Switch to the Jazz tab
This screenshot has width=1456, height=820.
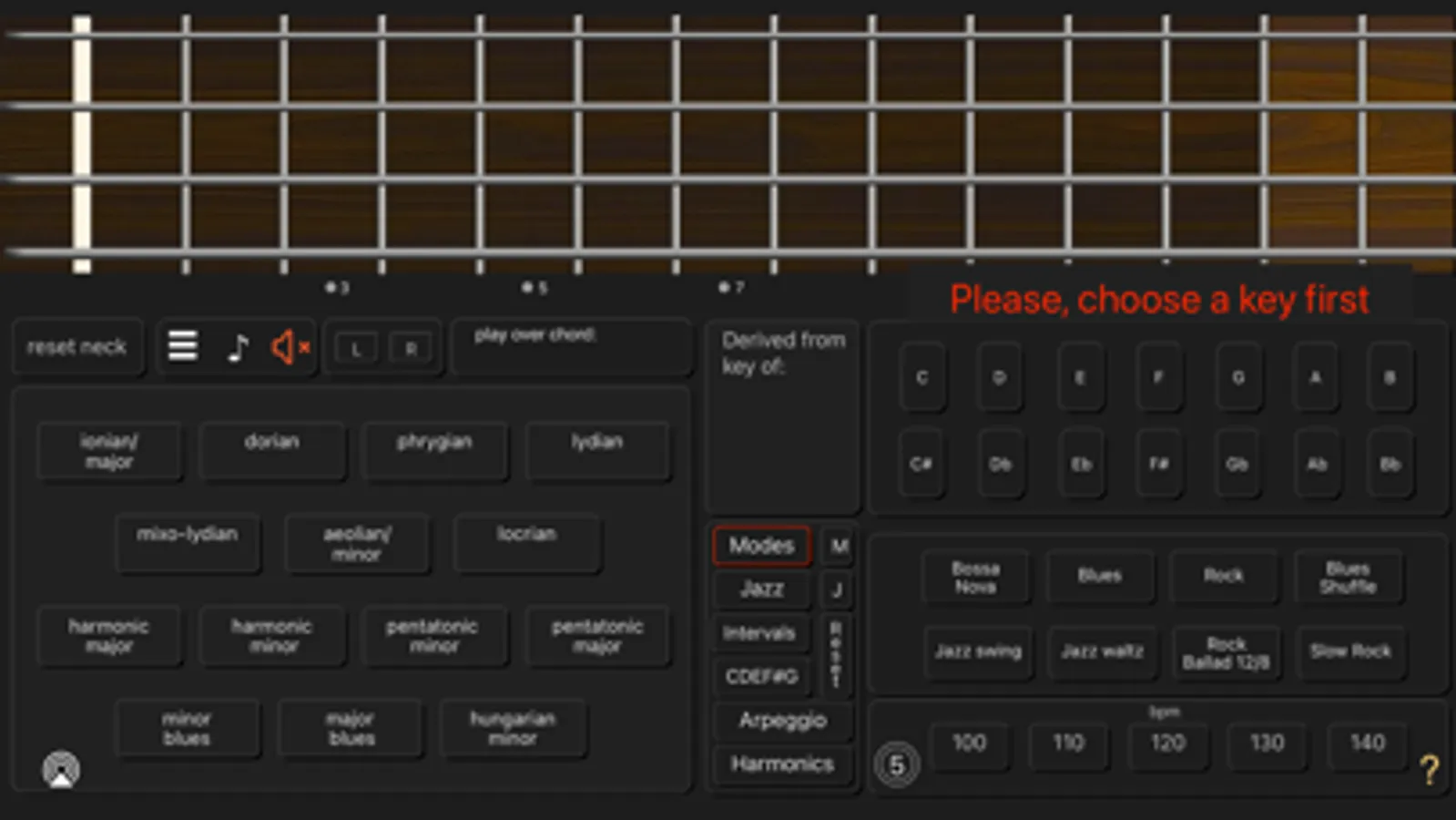point(761,589)
